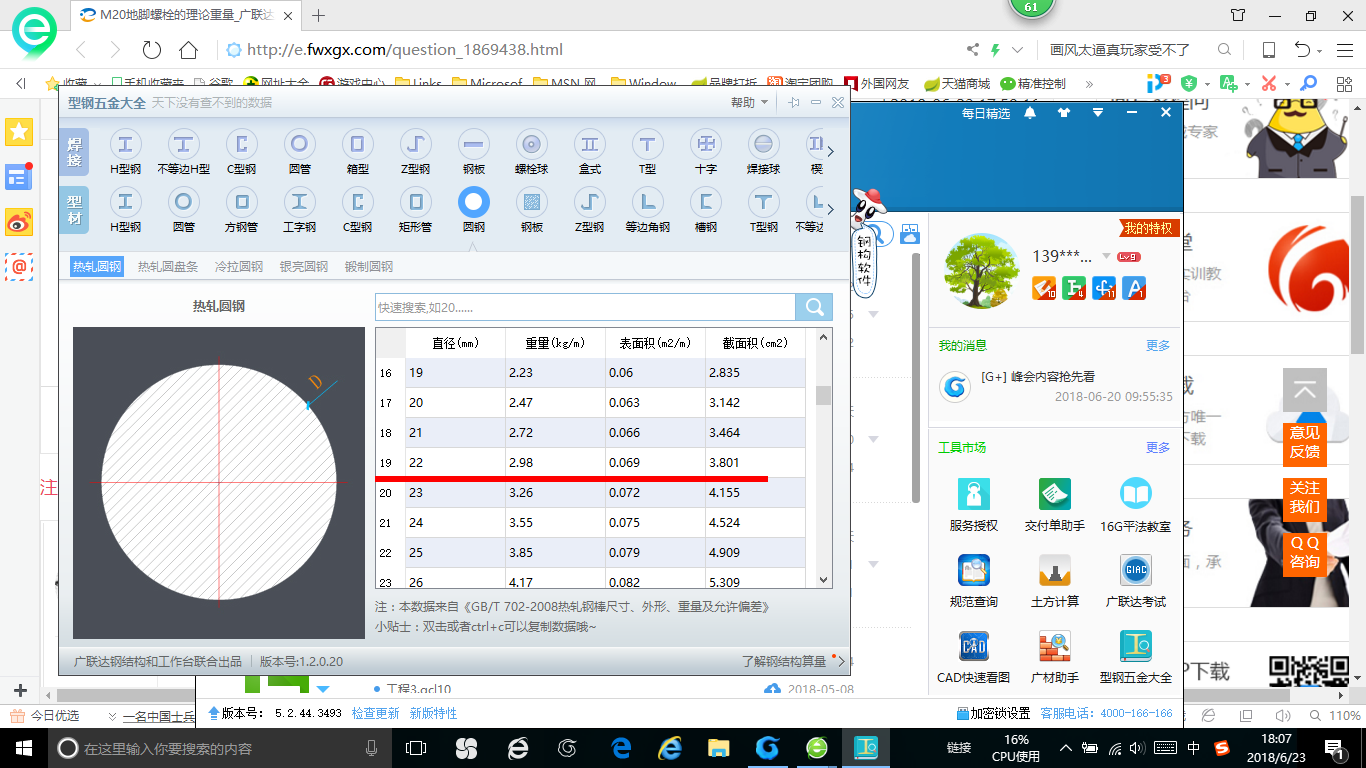Select 钢板 in the 焊接 row
The image size is (1366, 768).
(x=474, y=152)
